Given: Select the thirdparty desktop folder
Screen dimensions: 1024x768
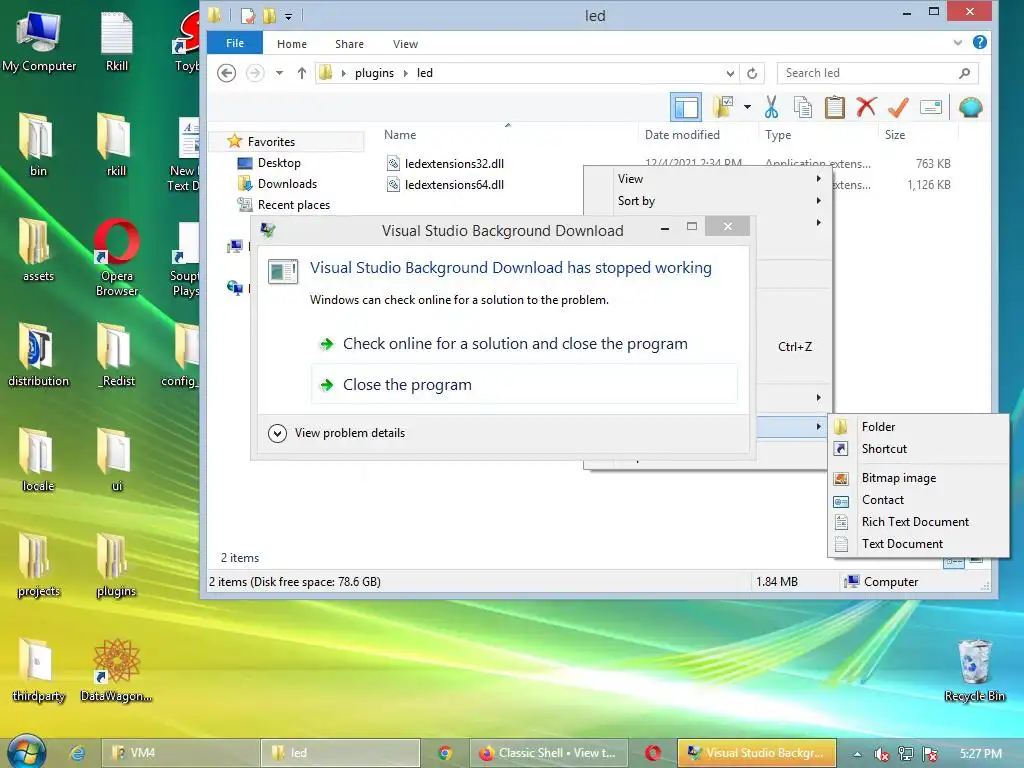Looking at the screenshot, I should pyautogui.click(x=38, y=671).
